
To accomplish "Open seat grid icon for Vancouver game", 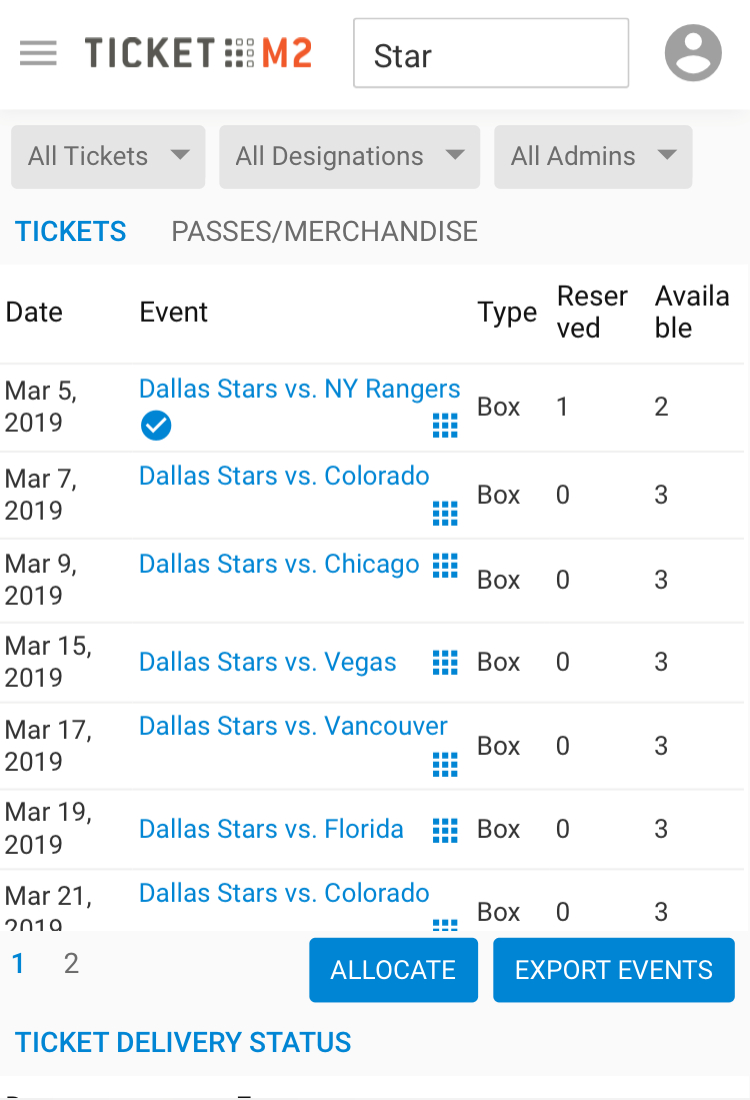I will click(445, 765).
